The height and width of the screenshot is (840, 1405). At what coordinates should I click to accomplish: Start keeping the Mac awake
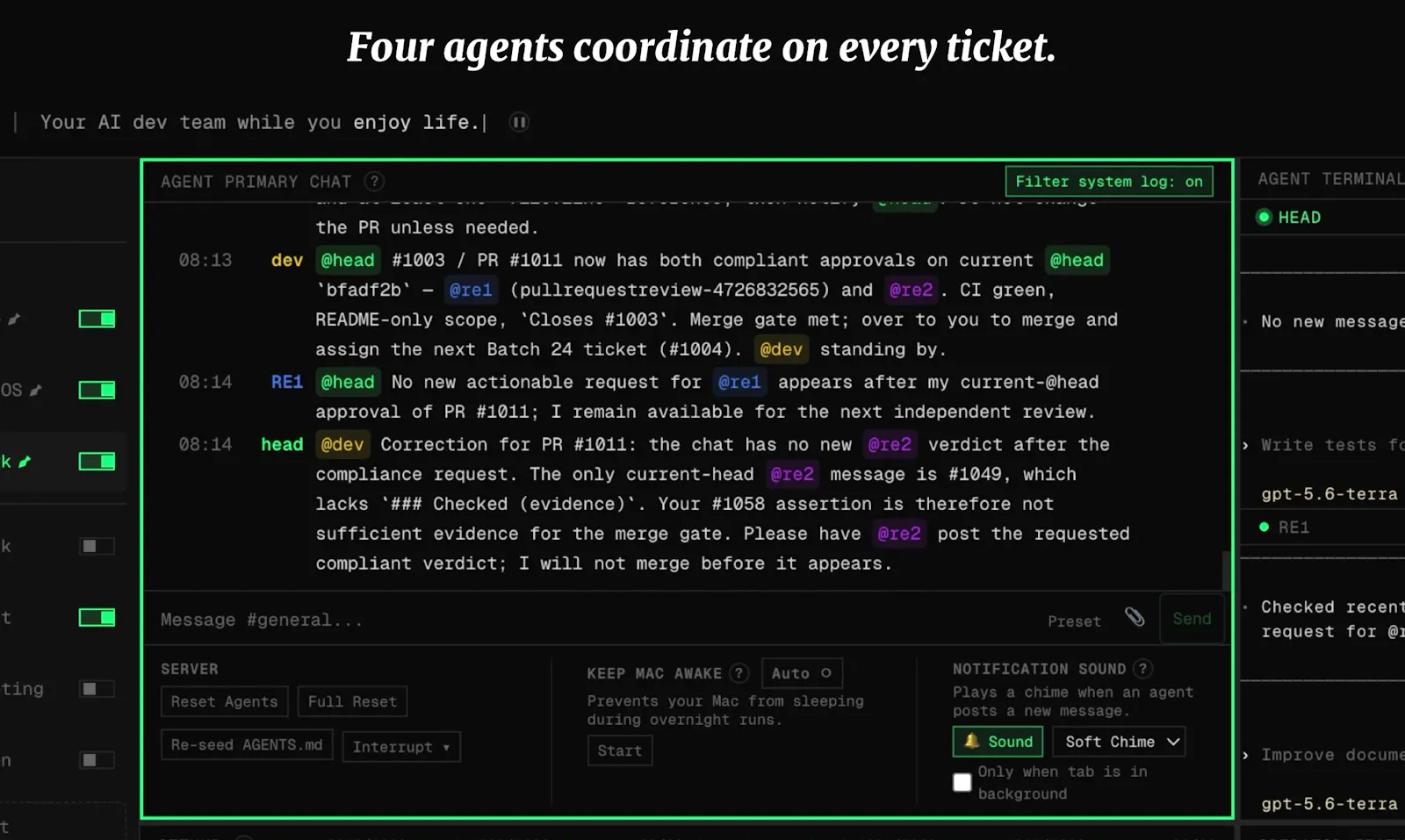point(620,750)
